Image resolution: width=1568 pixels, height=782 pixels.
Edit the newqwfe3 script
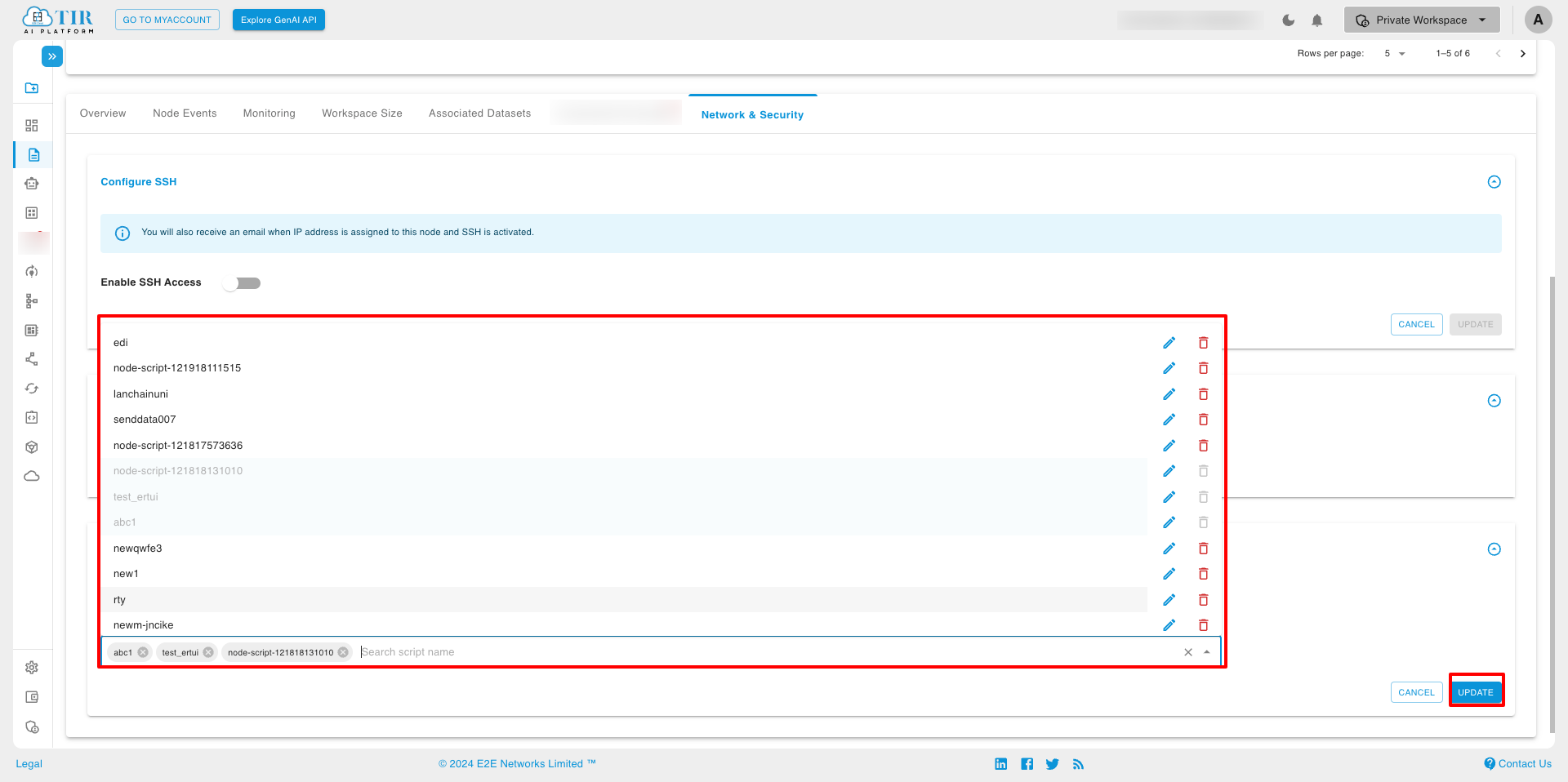click(1169, 549)
